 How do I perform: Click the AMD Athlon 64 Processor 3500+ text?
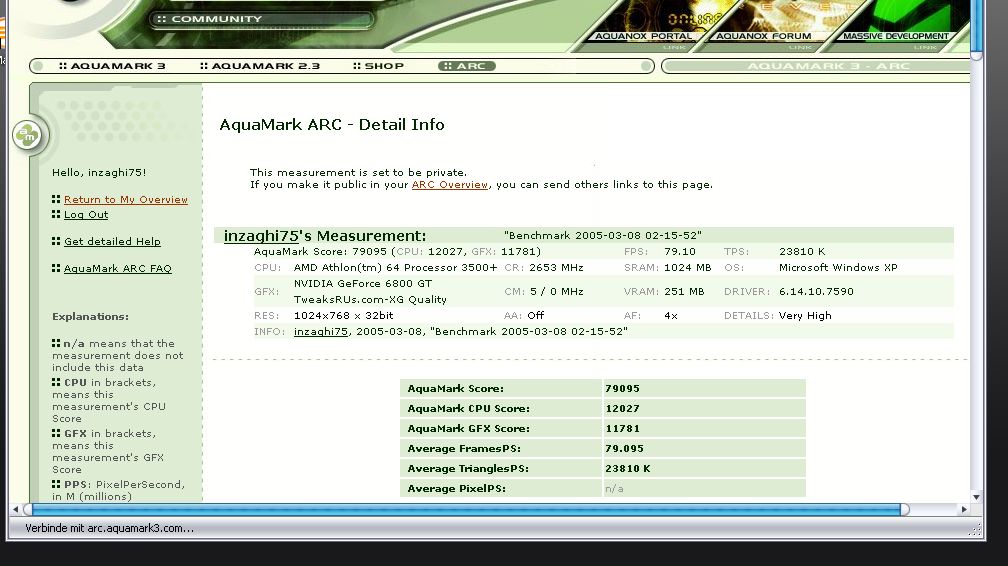[x=395, y=268]
